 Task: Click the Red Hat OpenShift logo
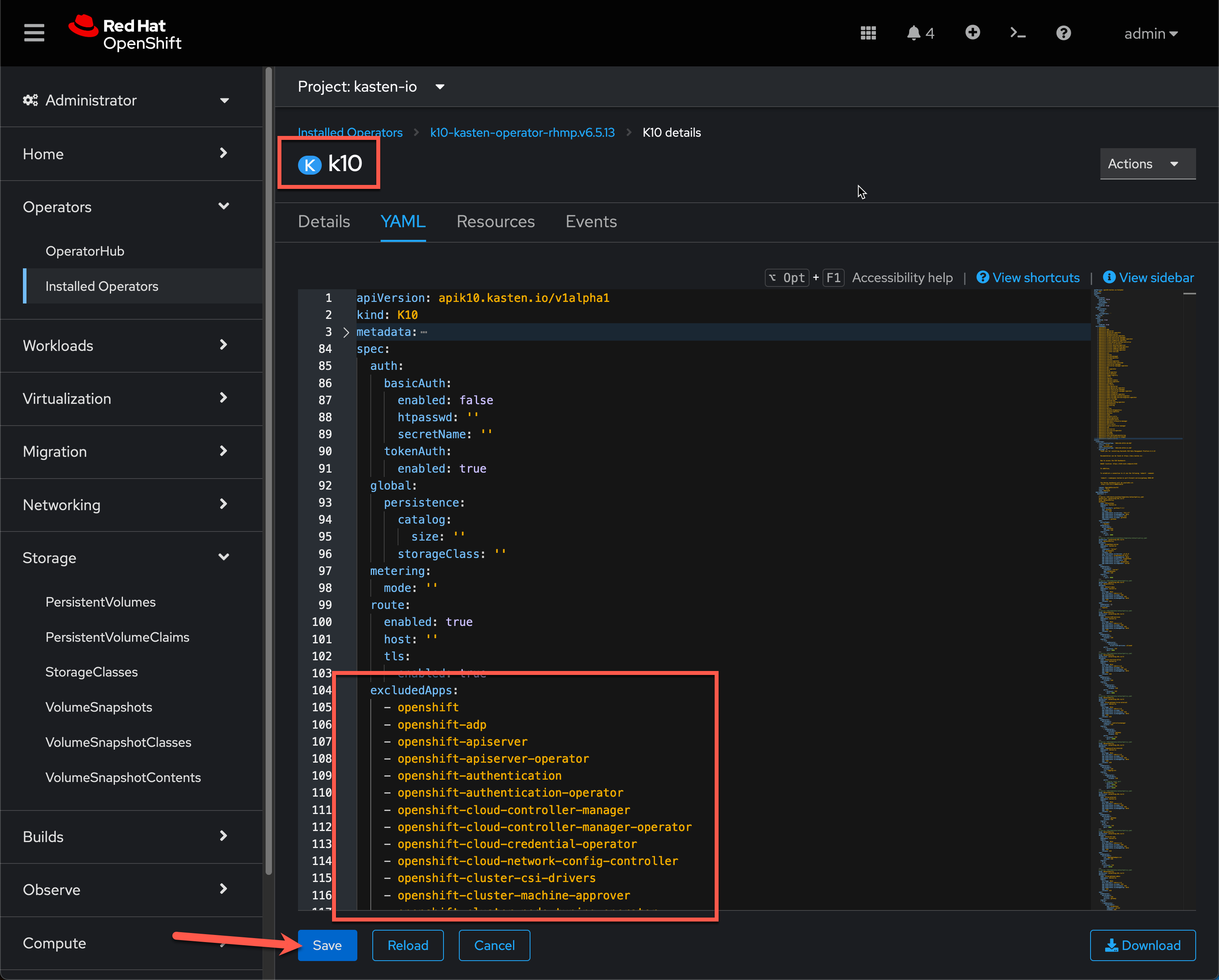[x=125, y=33]
